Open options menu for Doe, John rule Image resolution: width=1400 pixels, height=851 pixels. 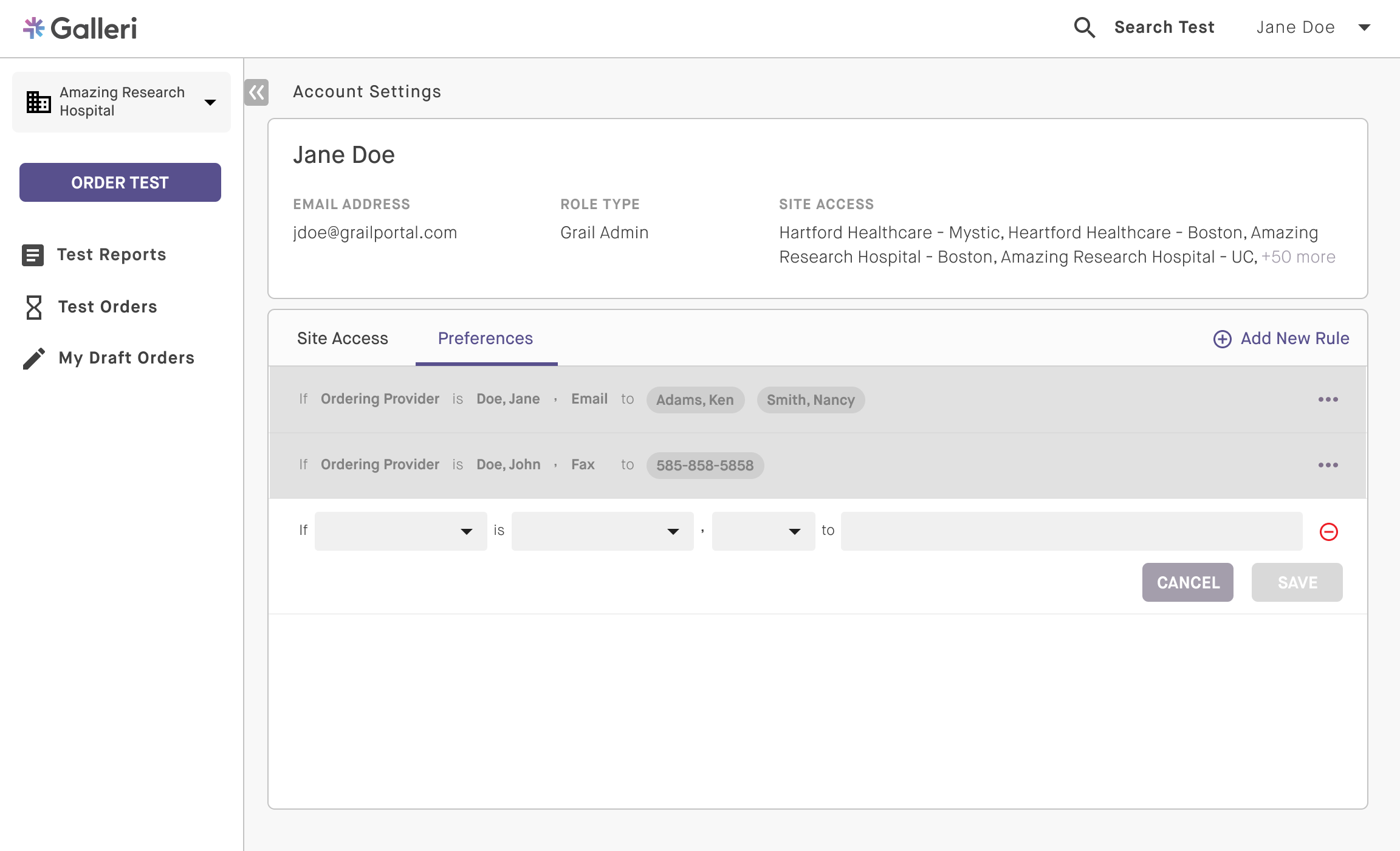pyautogui.click(x=1328, y=465)
